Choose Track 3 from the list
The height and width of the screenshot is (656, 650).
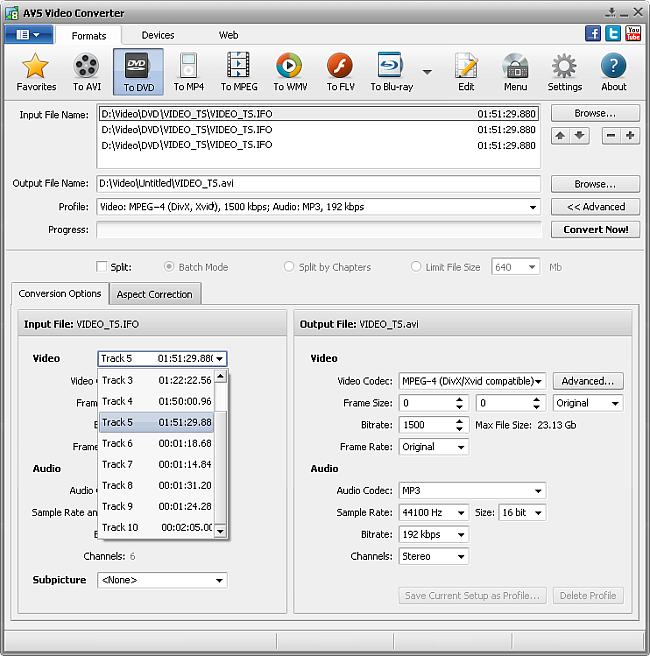tap(156, 380)
